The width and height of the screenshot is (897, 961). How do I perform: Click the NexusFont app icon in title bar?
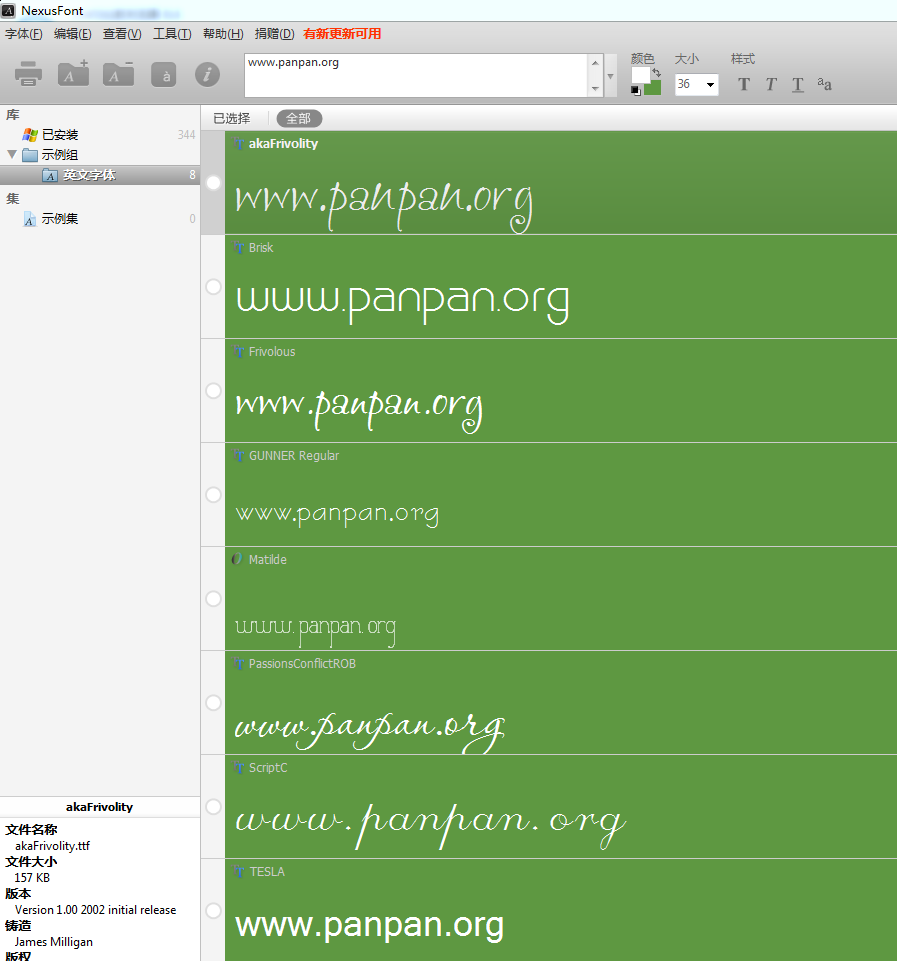point(8,10)
